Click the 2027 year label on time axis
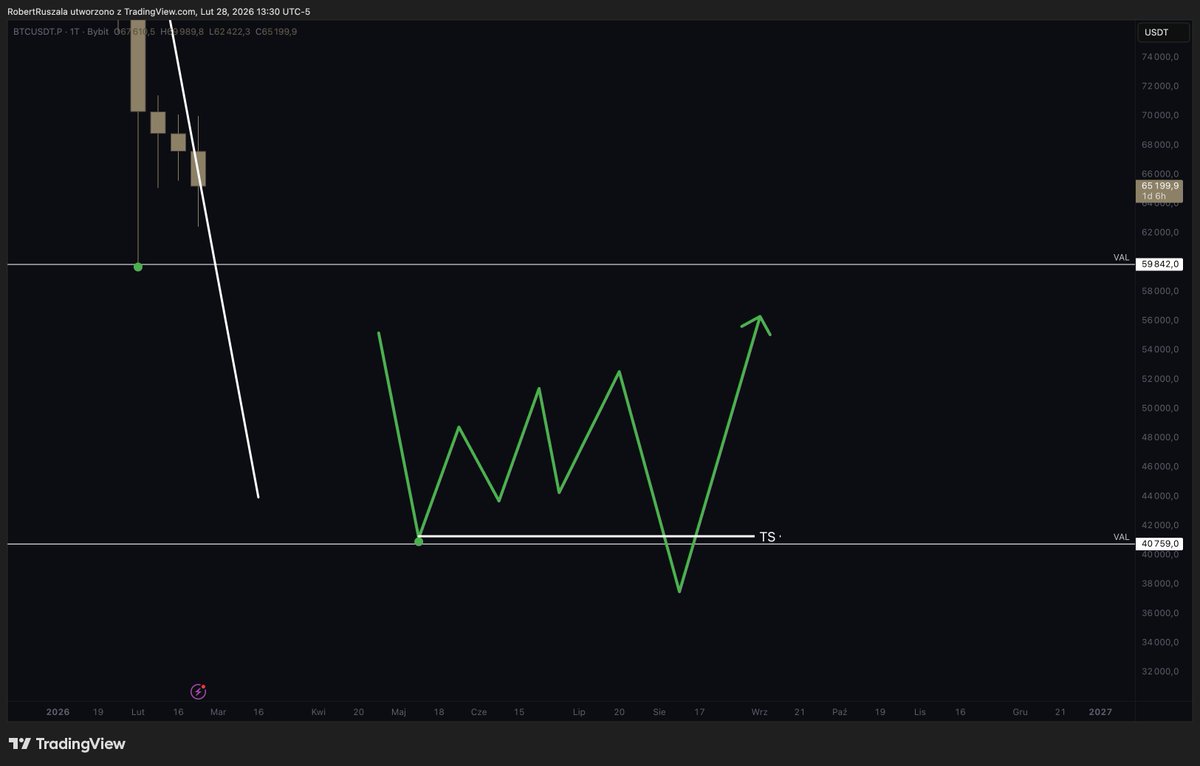1200x766 pixels. pyautogui.click(x=1100, y=712)
